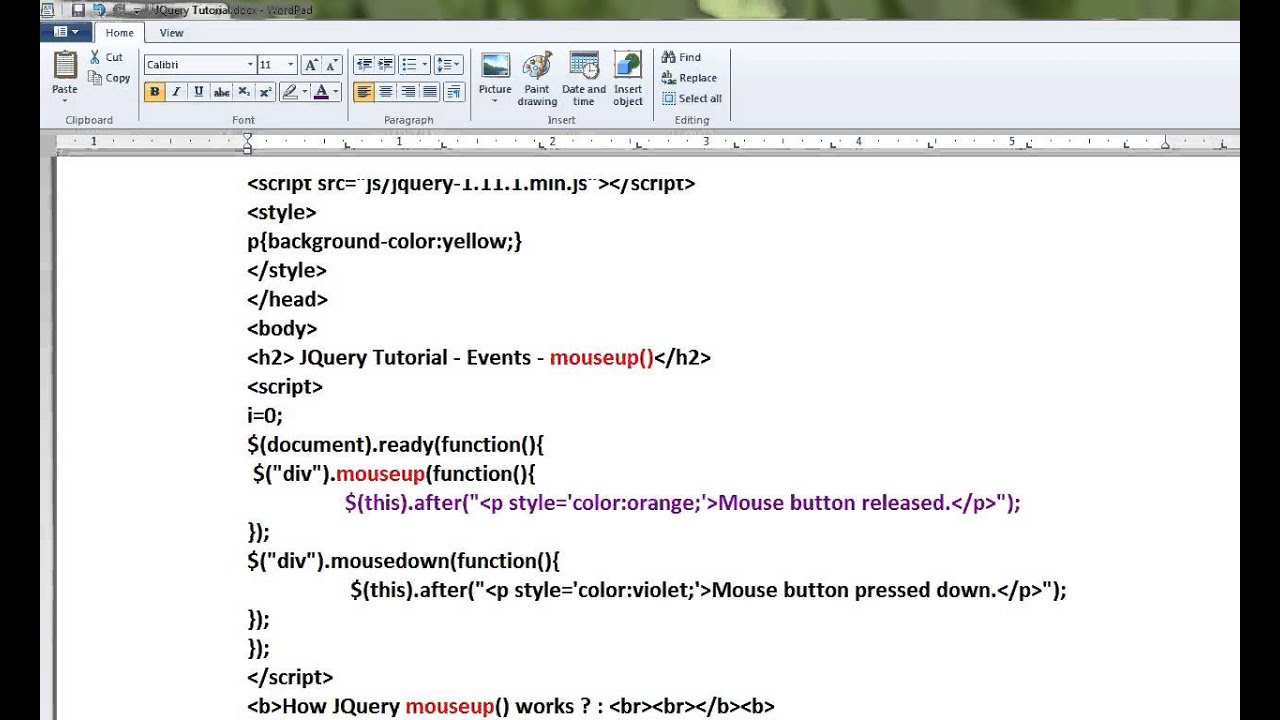Click the 'How JQuery mouseup() works' line

pos(511,707)
